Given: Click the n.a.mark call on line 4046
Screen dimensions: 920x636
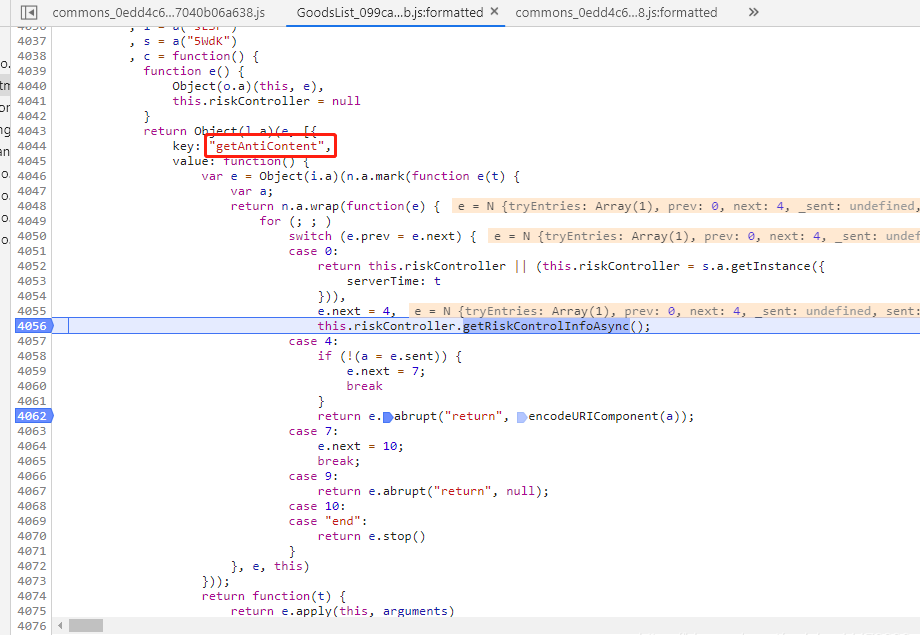Looking at the screenshot, I should [375, 176].
